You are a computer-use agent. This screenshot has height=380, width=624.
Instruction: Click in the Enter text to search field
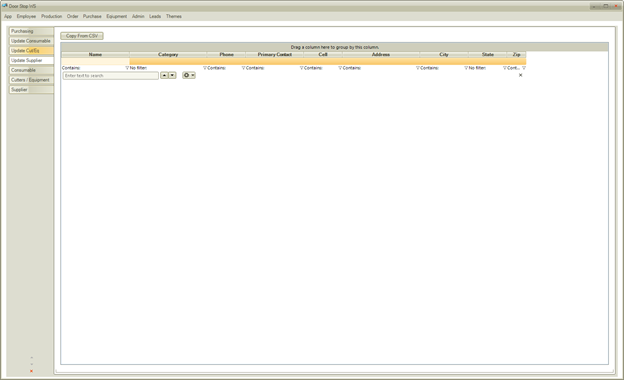point(111,76)
